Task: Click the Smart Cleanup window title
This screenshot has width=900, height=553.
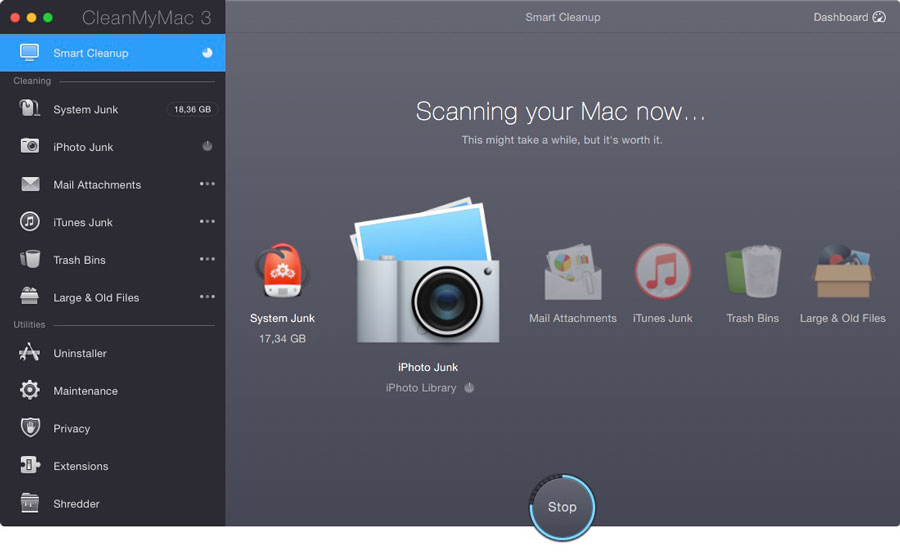Action: [562, 17]
